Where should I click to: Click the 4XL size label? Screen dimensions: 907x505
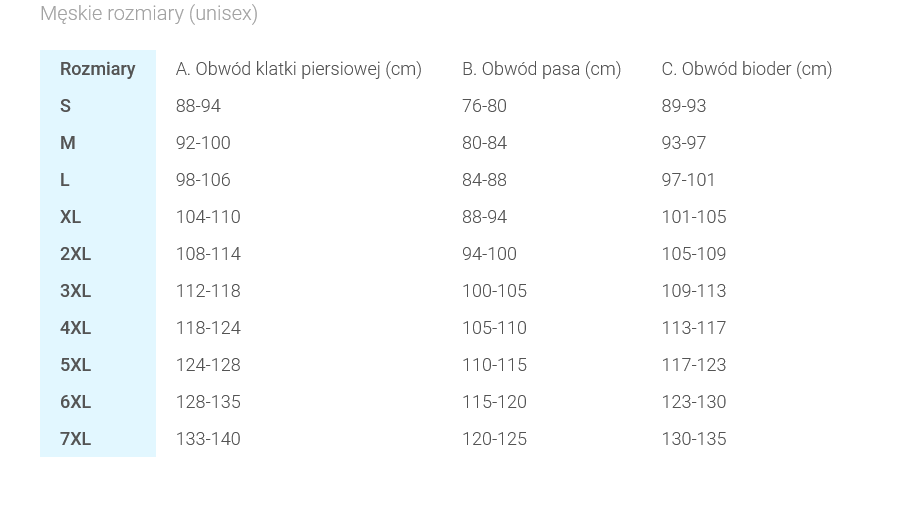76,328
